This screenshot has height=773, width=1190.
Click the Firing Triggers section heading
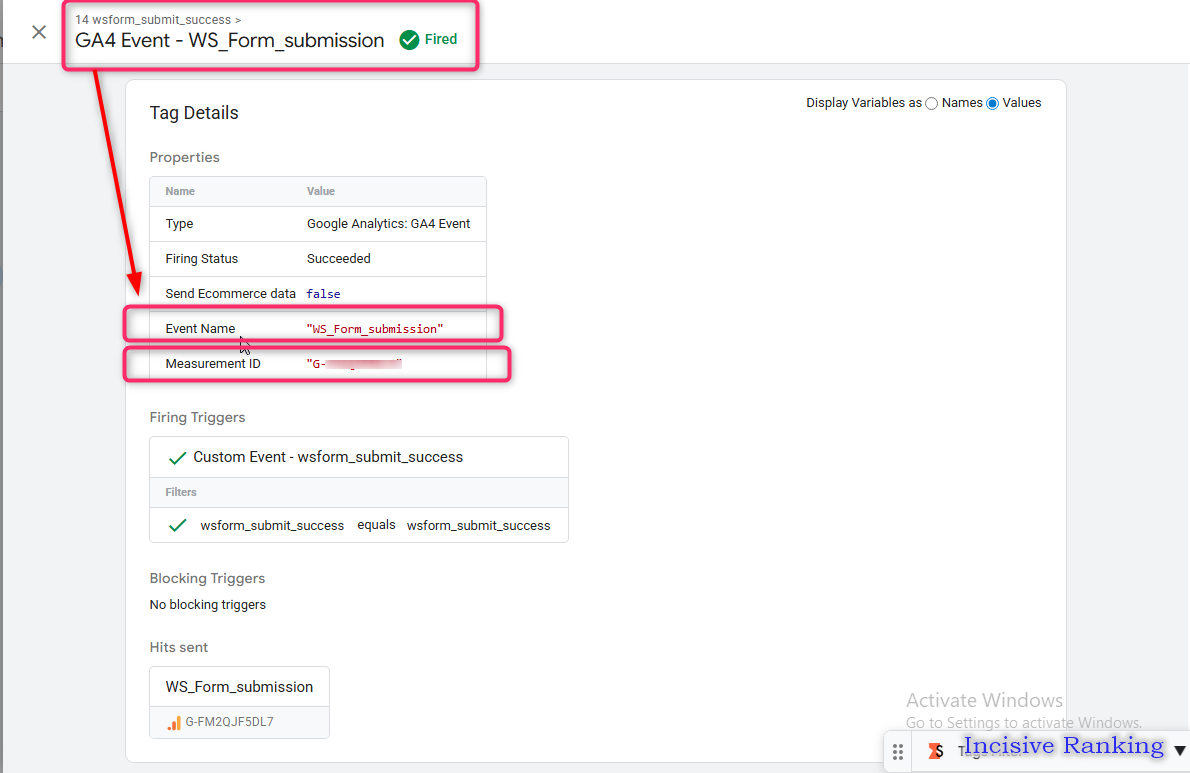pos(197,417)
